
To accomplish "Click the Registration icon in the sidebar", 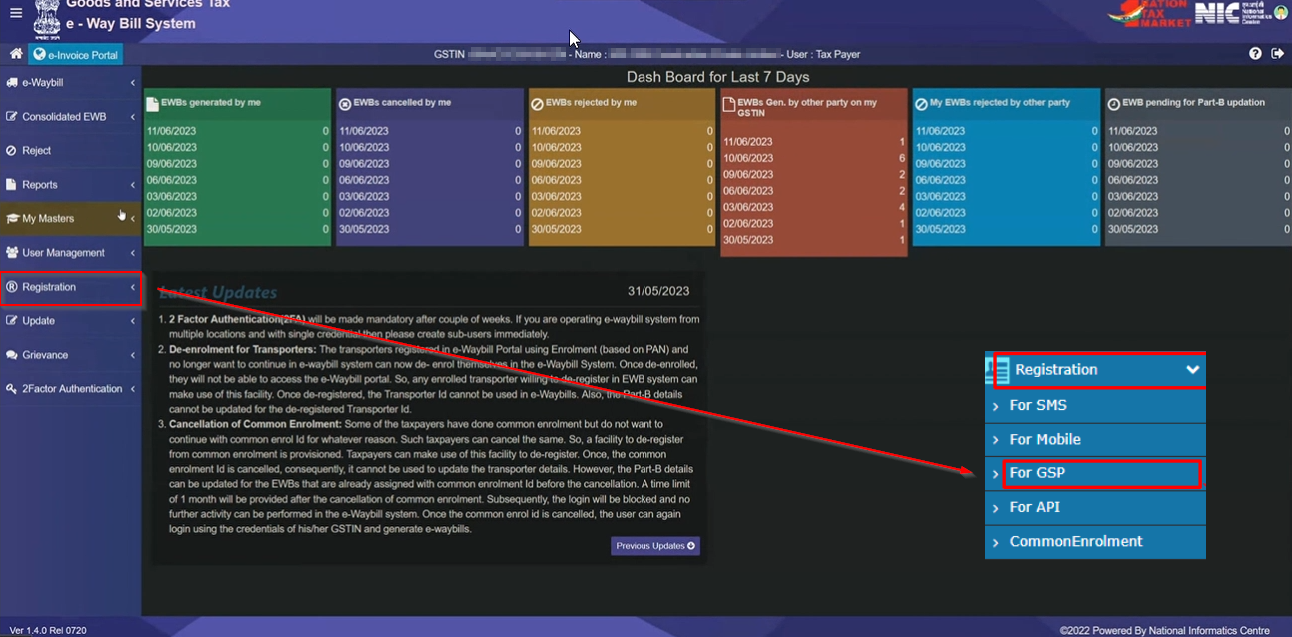I will [x=13, y=287].
